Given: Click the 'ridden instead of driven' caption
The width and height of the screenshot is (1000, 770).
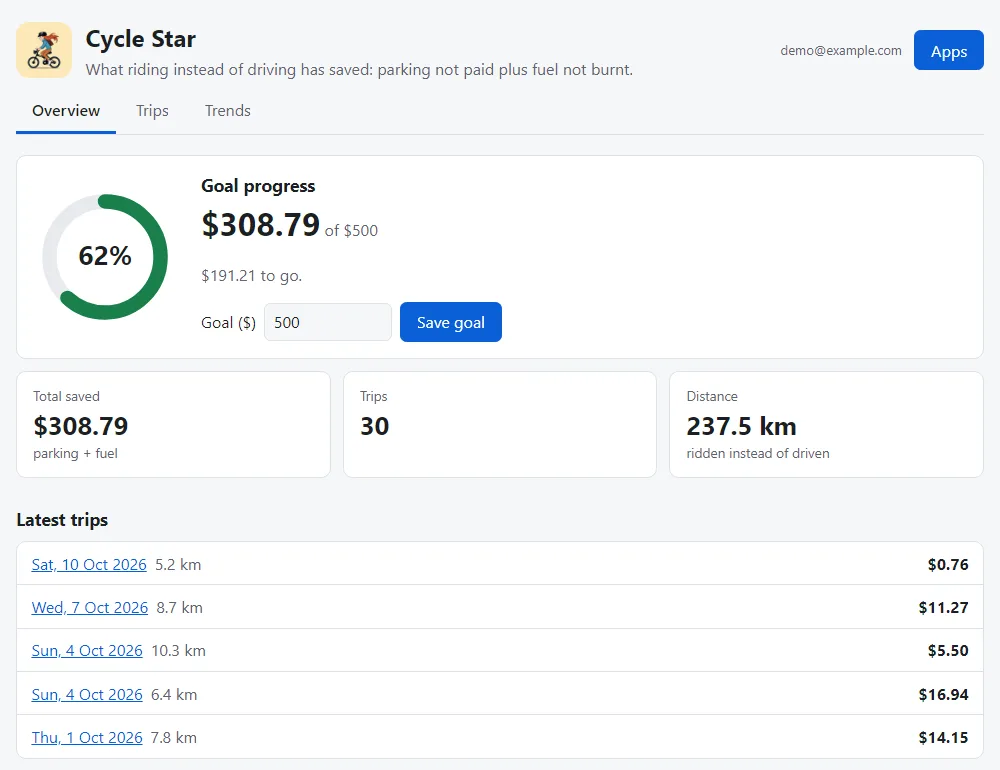Looking at the screenshot, I should click(758, 454).
